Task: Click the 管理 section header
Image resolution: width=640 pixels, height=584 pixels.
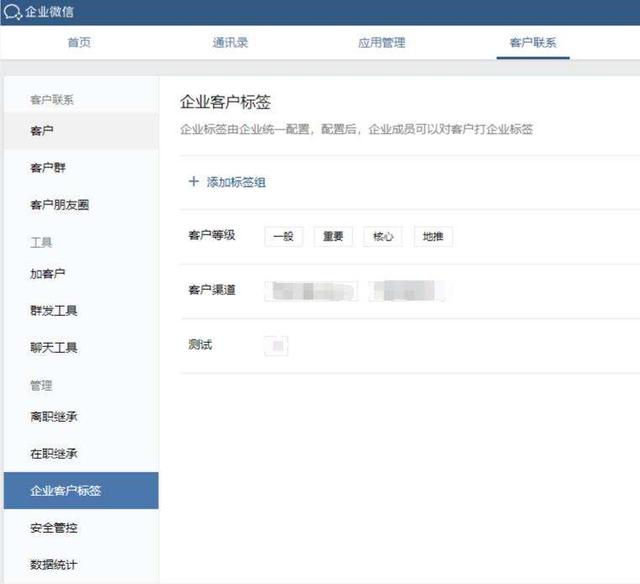Action: pyautogui.click(x=41, y=386)
